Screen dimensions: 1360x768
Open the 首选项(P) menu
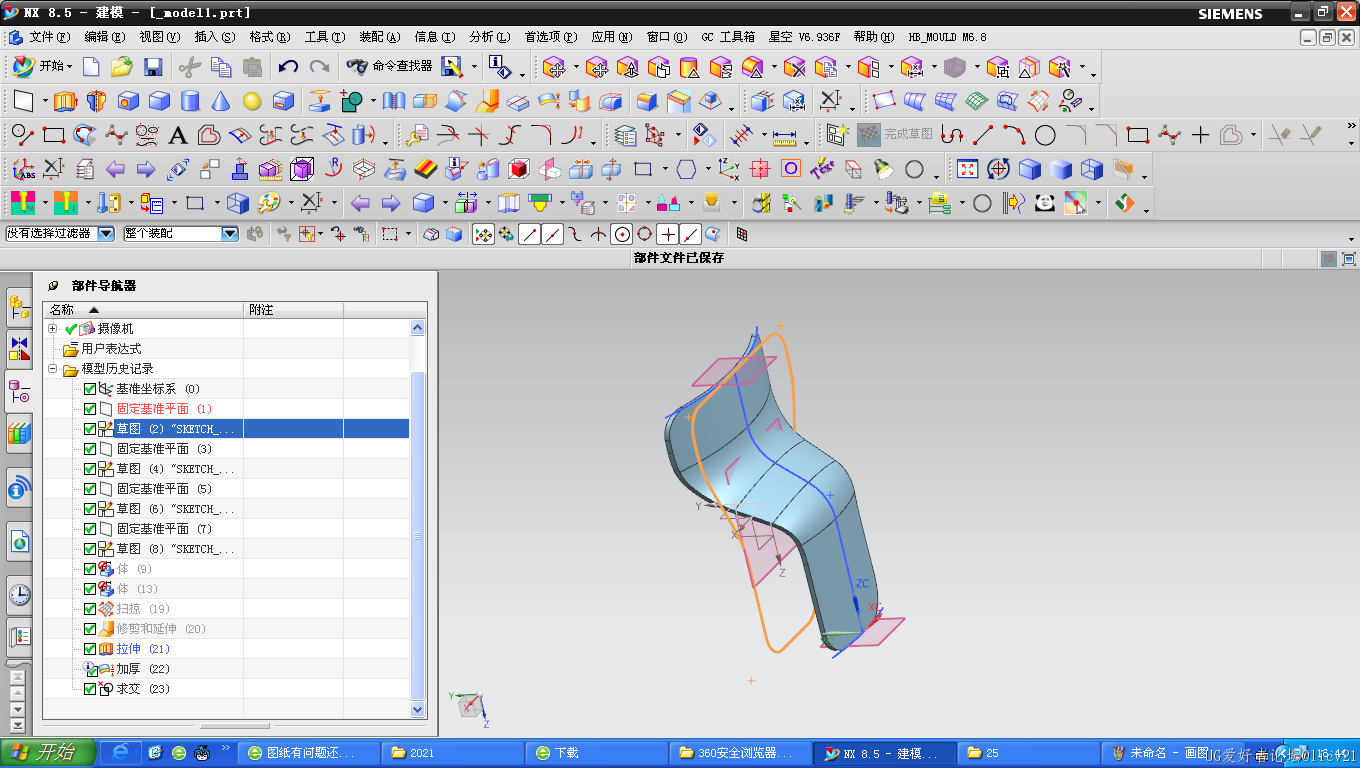coord(551,37)
